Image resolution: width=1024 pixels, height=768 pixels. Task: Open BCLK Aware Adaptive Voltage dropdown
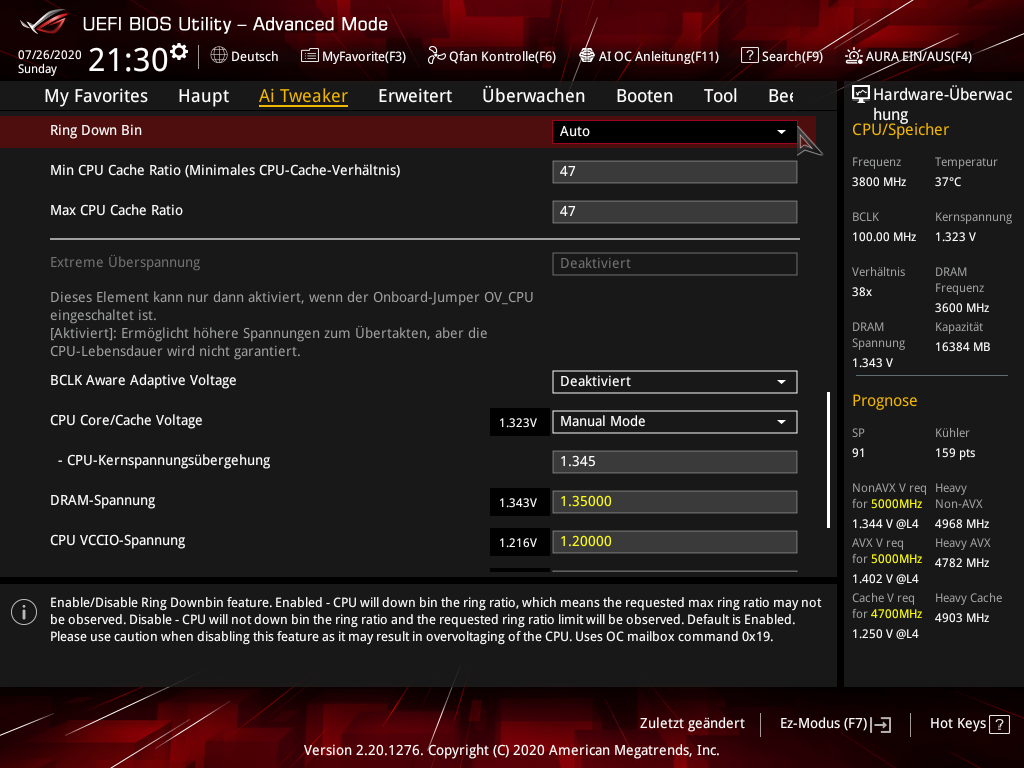pos(675,381)
